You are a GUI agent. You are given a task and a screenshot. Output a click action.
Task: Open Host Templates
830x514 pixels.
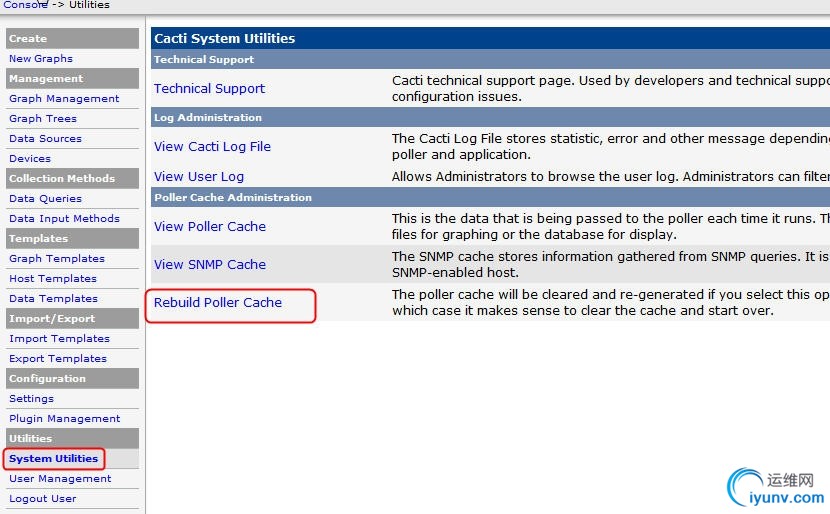(53, 278)
